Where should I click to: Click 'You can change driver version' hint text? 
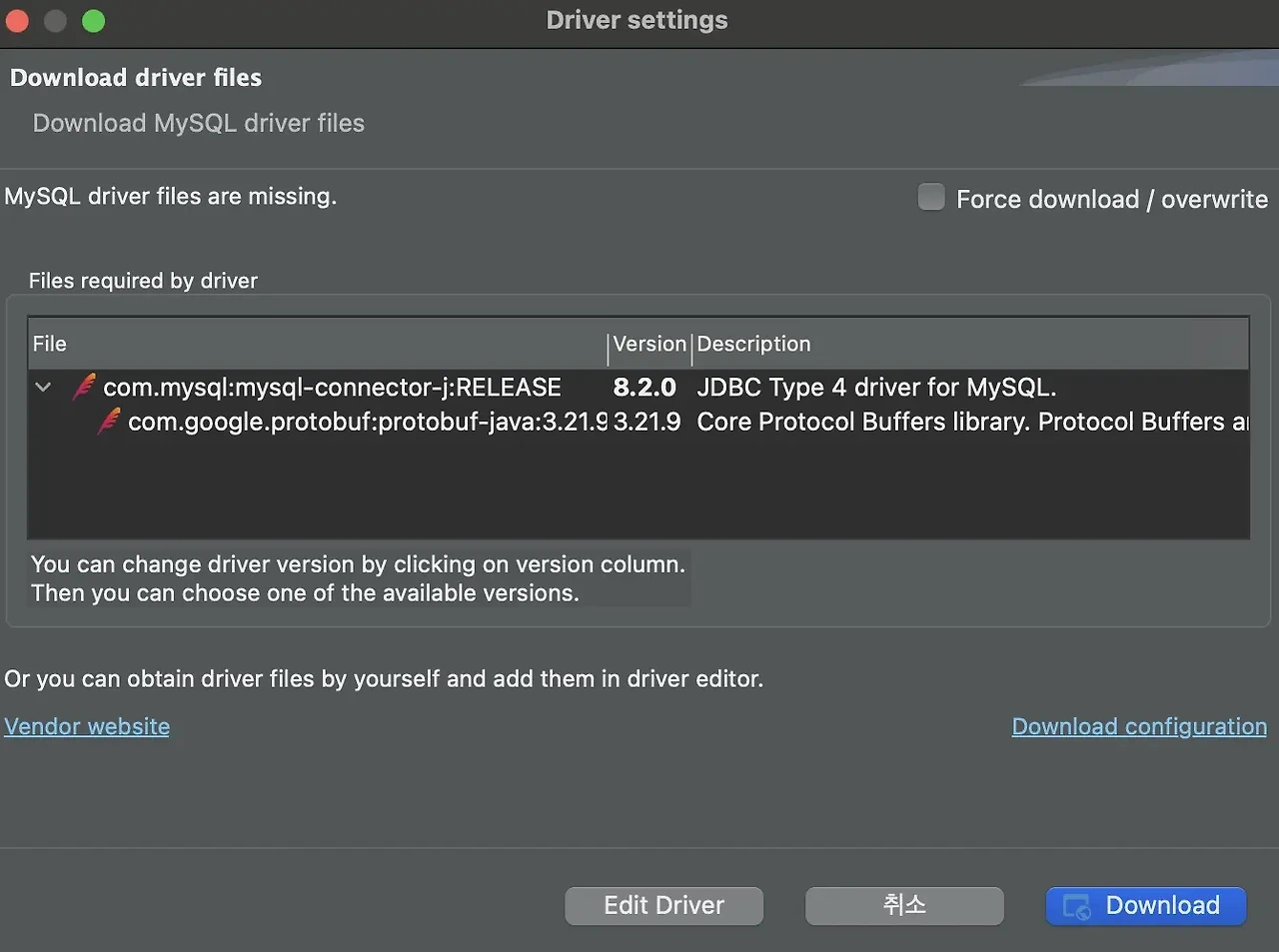[358, 564]
